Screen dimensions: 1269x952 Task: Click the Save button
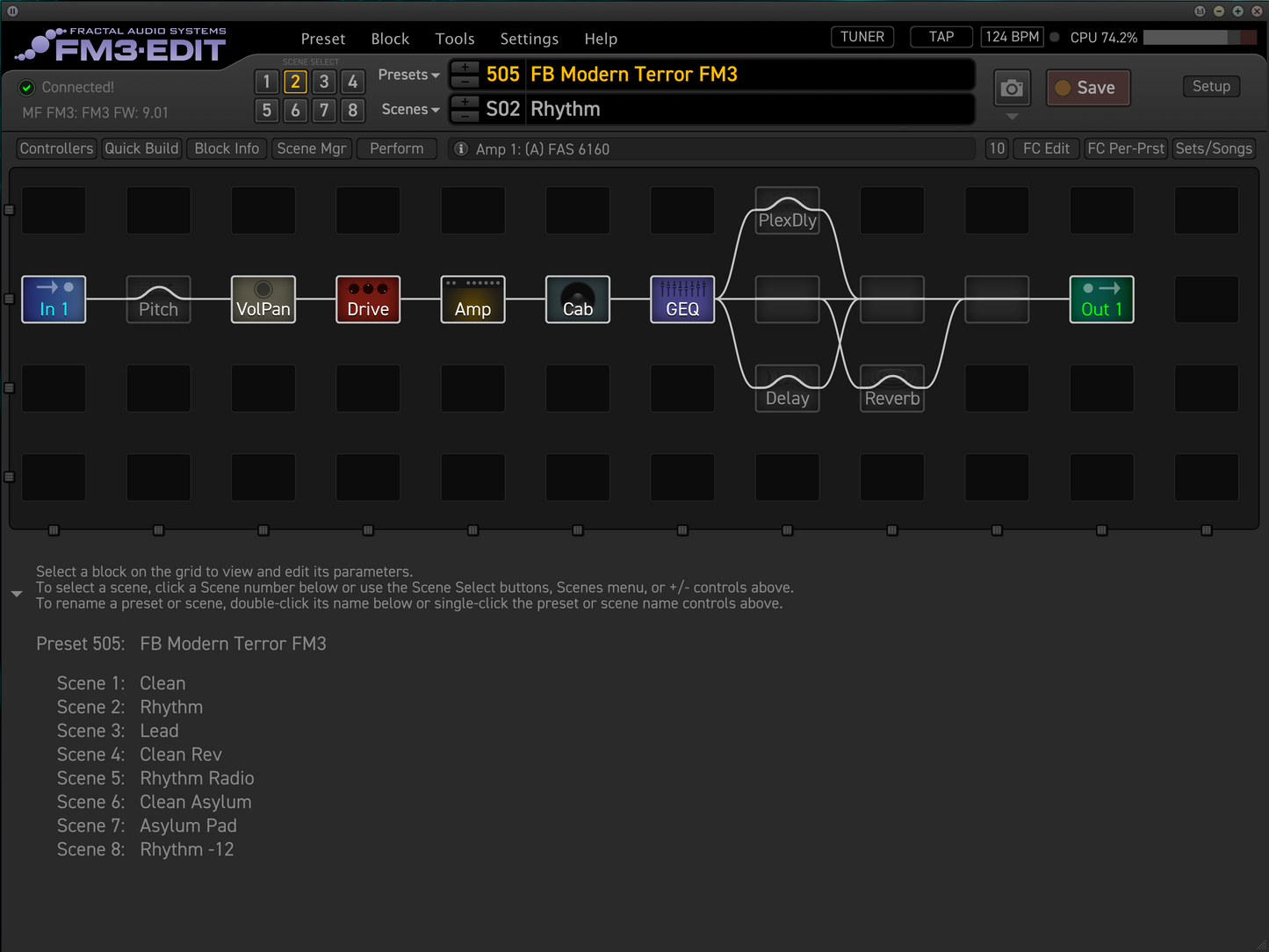tap(1088, 88)
